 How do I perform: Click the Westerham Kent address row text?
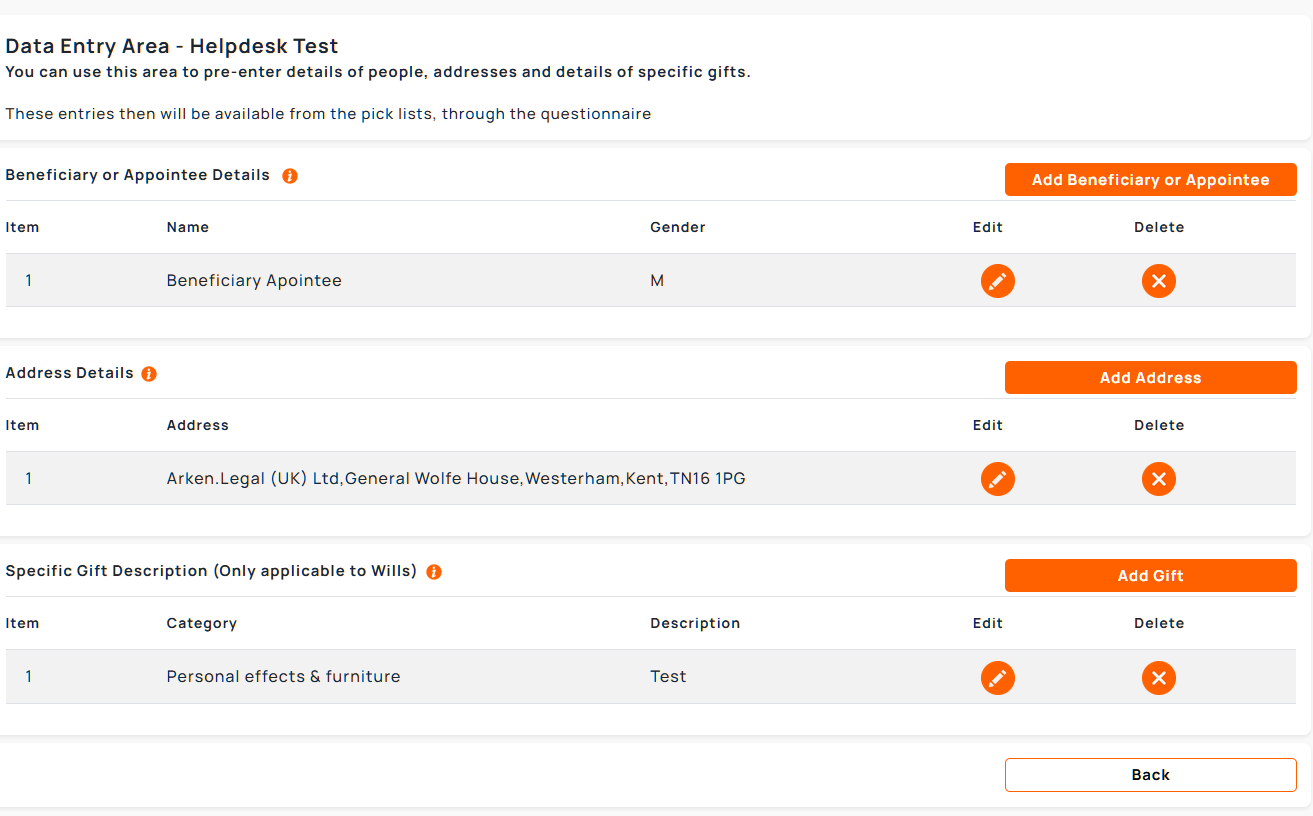click(x=455, y=479)
